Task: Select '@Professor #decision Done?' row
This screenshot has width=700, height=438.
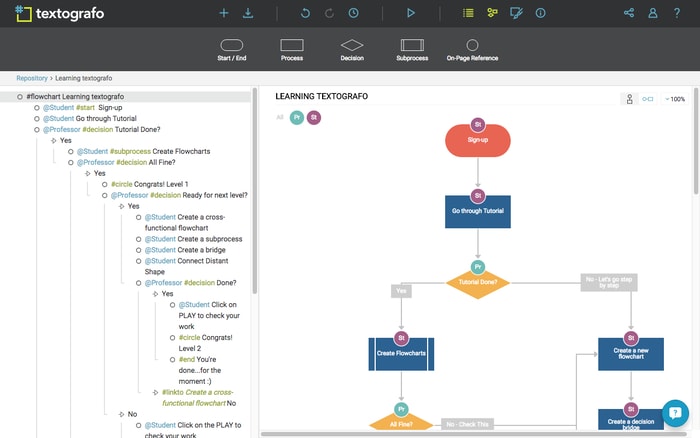Action: pos(191,283)
